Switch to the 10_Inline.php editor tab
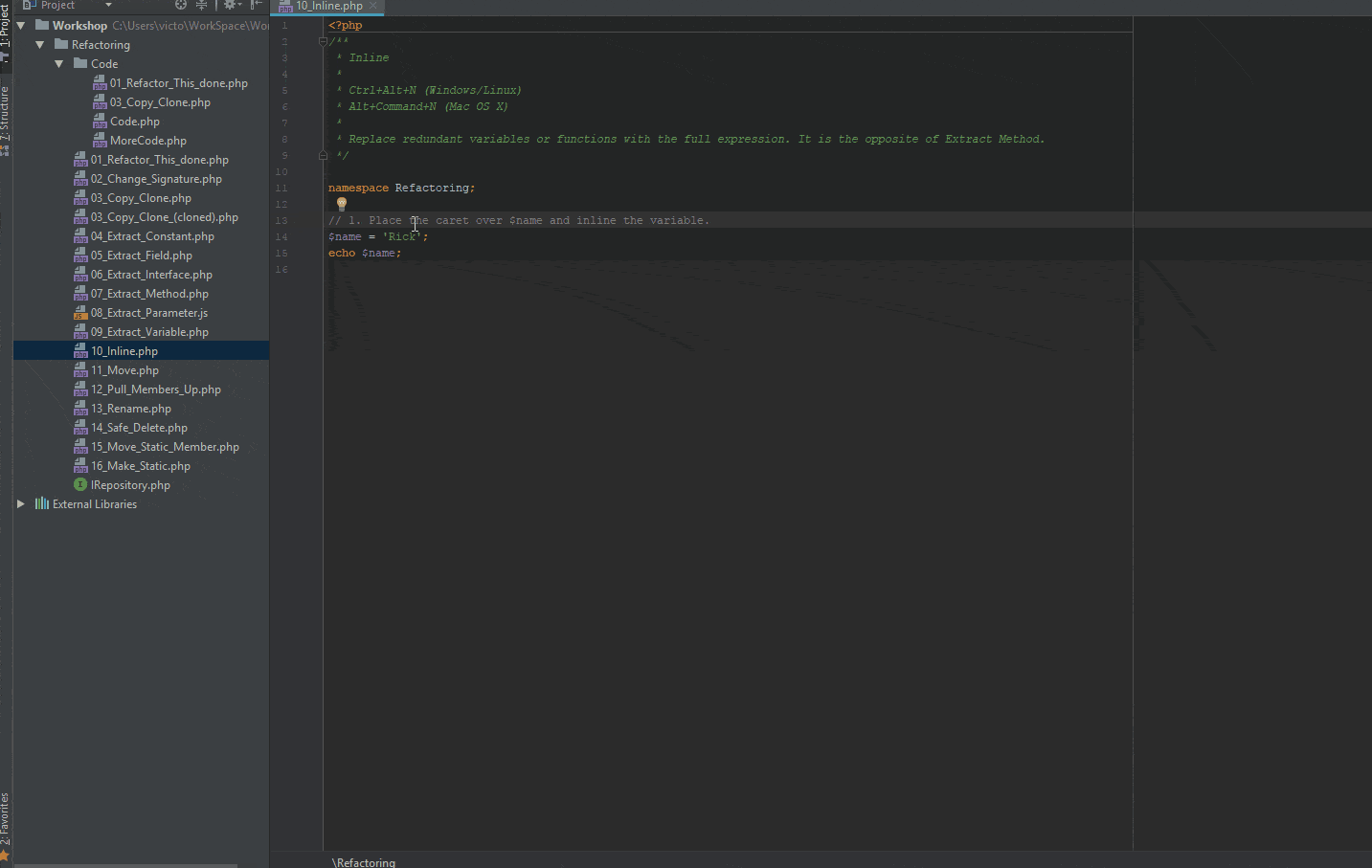Image resolution: width=1372 pixels, height=868 pixels. click(x=328, y=5)
